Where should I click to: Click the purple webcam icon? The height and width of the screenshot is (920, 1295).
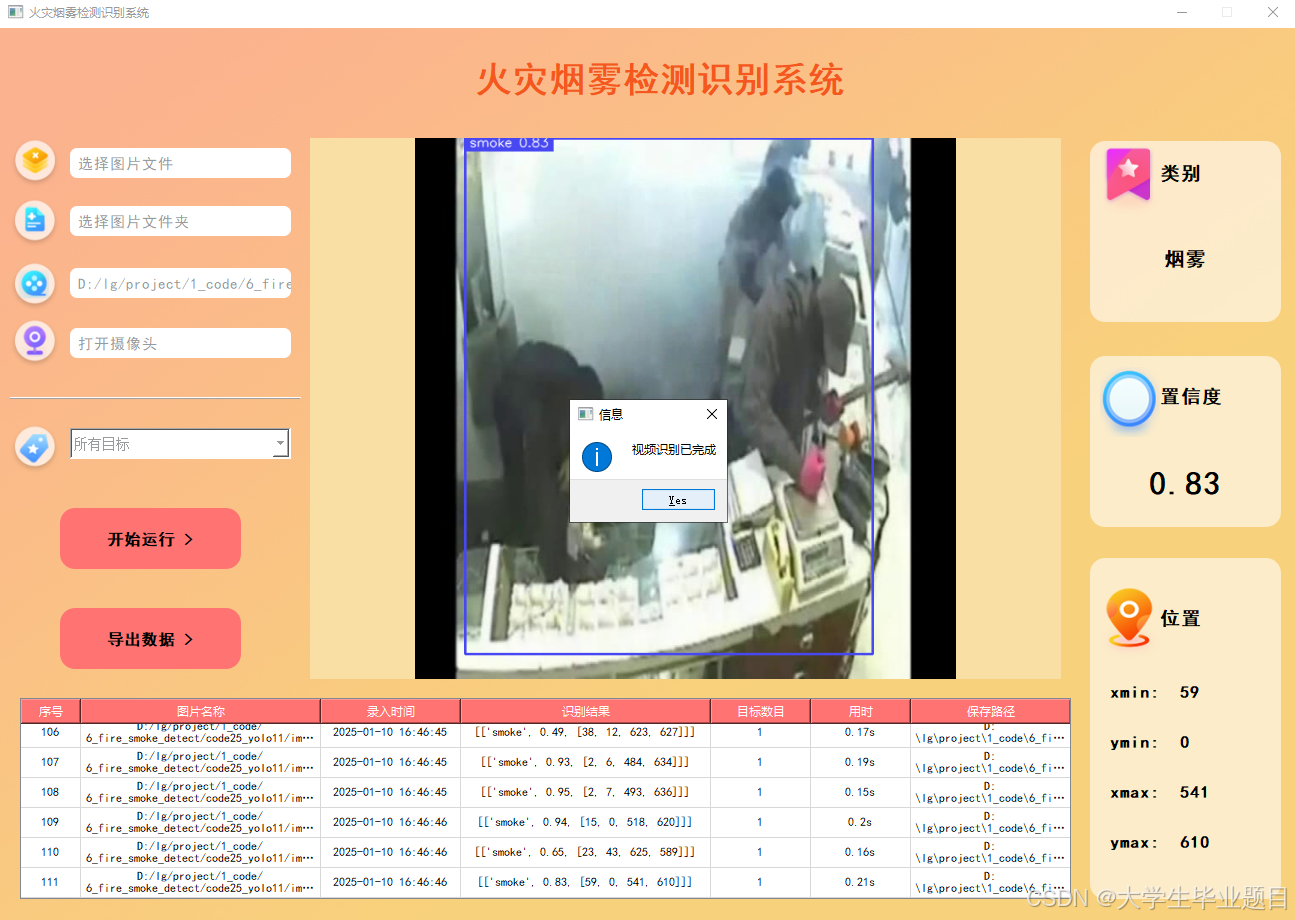point(35,343)
